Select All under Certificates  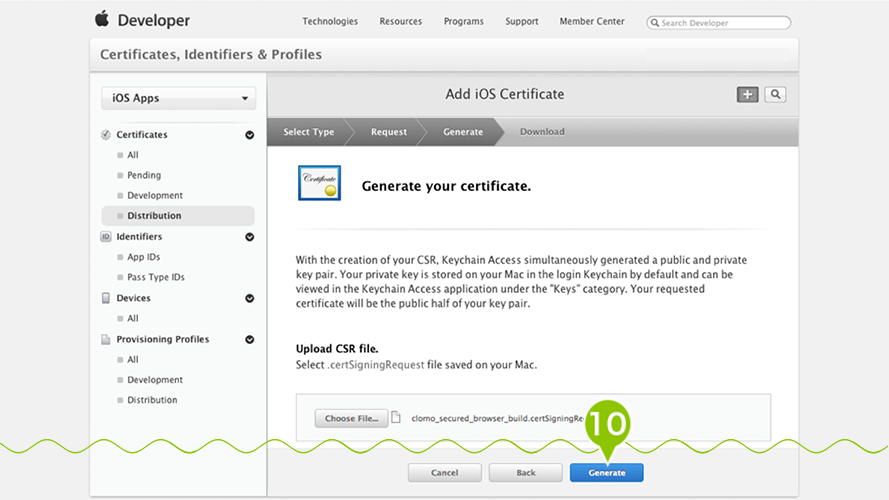tap(133, 155)
